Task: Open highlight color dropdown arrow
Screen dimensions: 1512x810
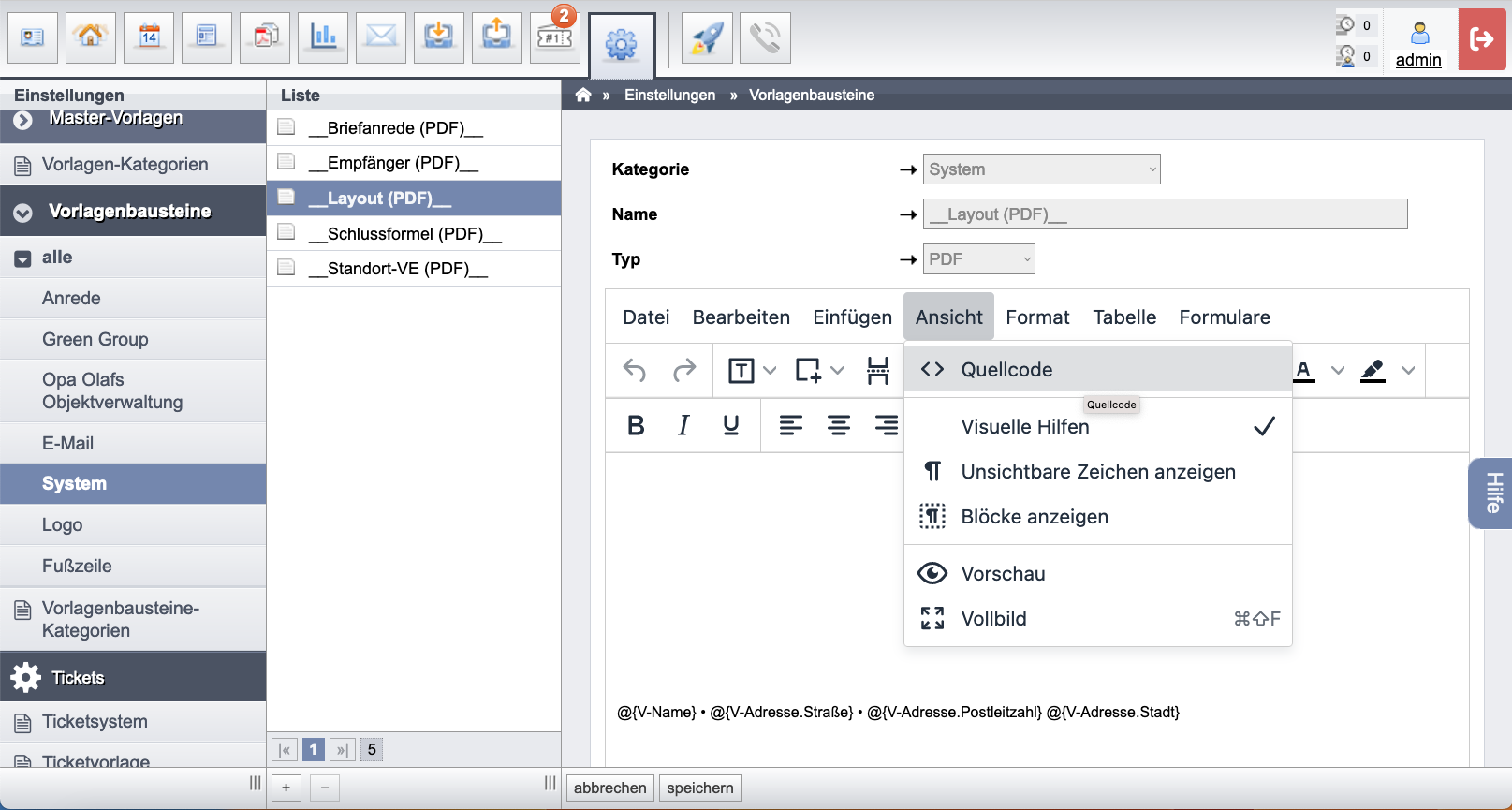Action: pyautogui.click(x=1408, y=371)
